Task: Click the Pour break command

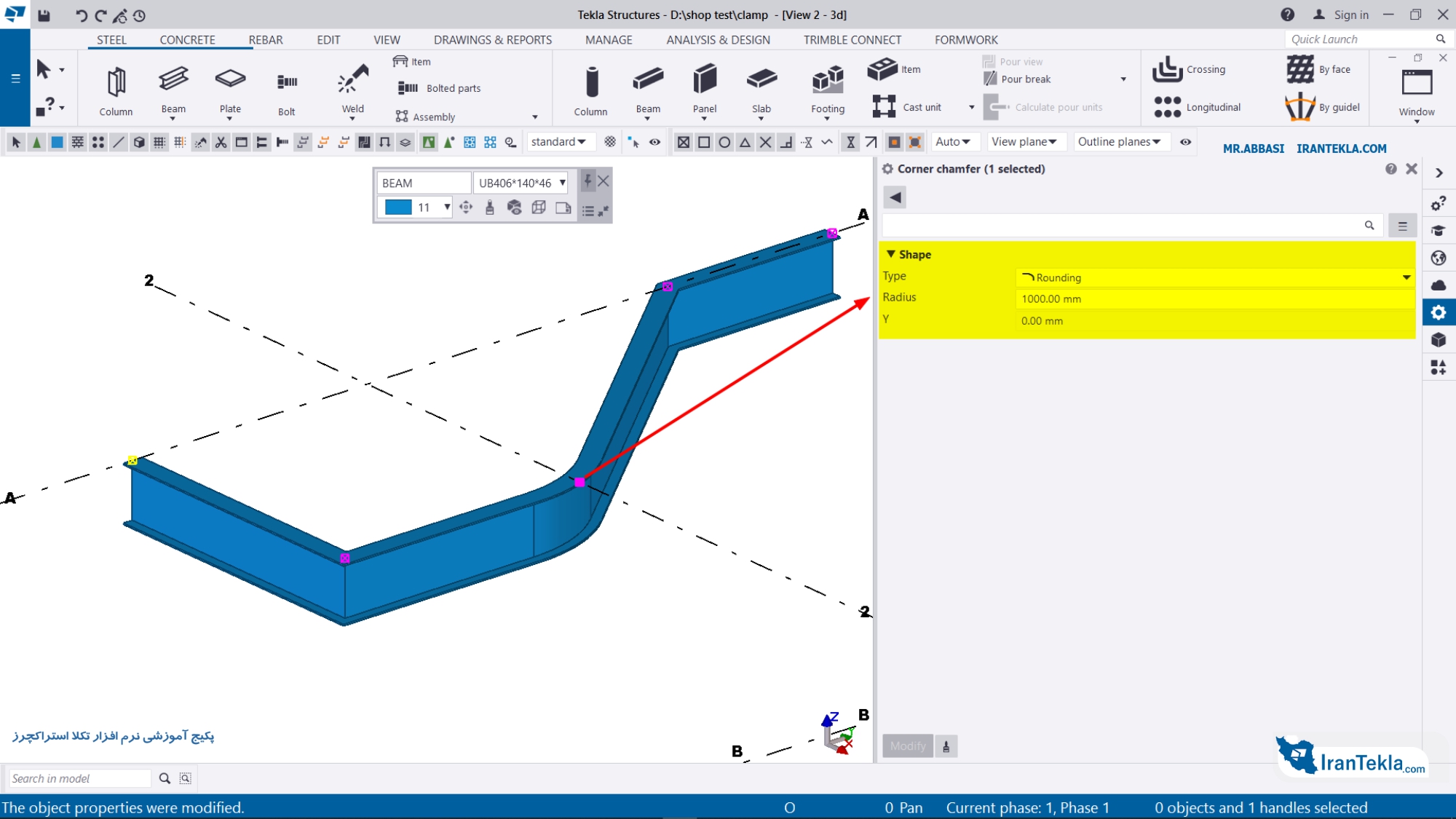Action: pyautogui.click(x=1017, y=79)
